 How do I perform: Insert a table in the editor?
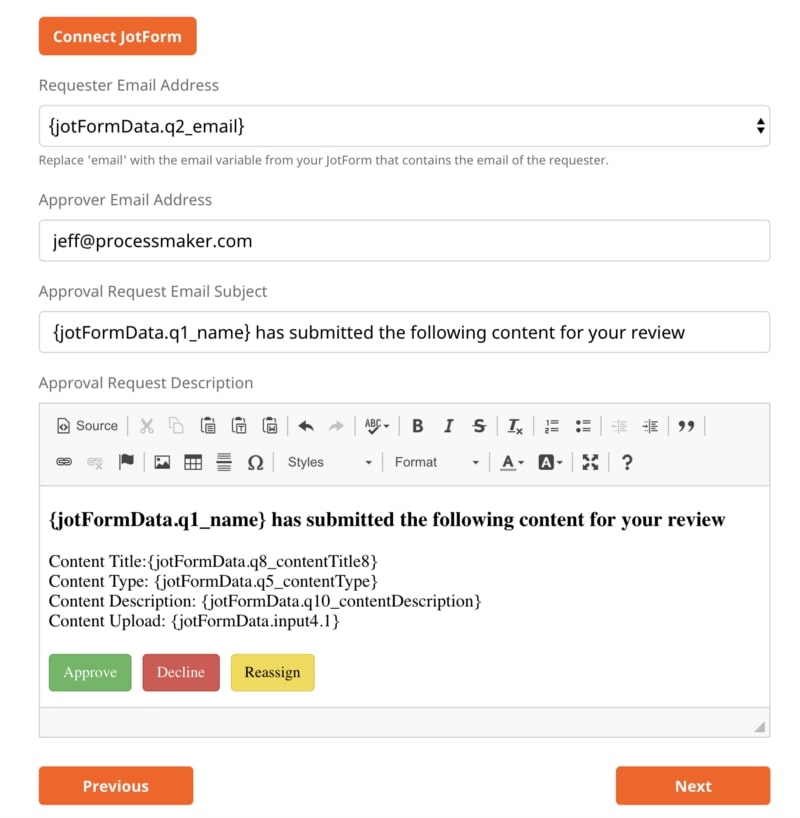193,462
